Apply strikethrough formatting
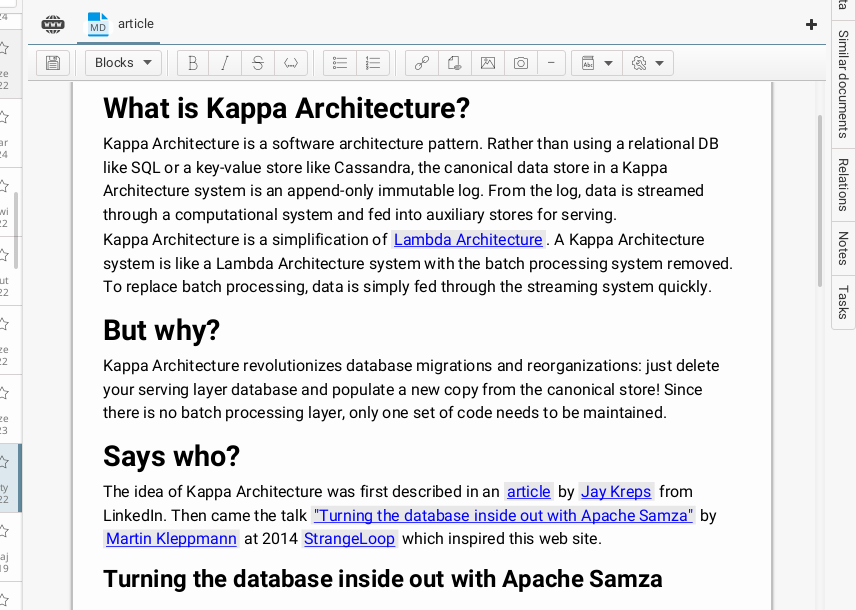Screen dimensions: 856x610 click(x=258, y=63)
